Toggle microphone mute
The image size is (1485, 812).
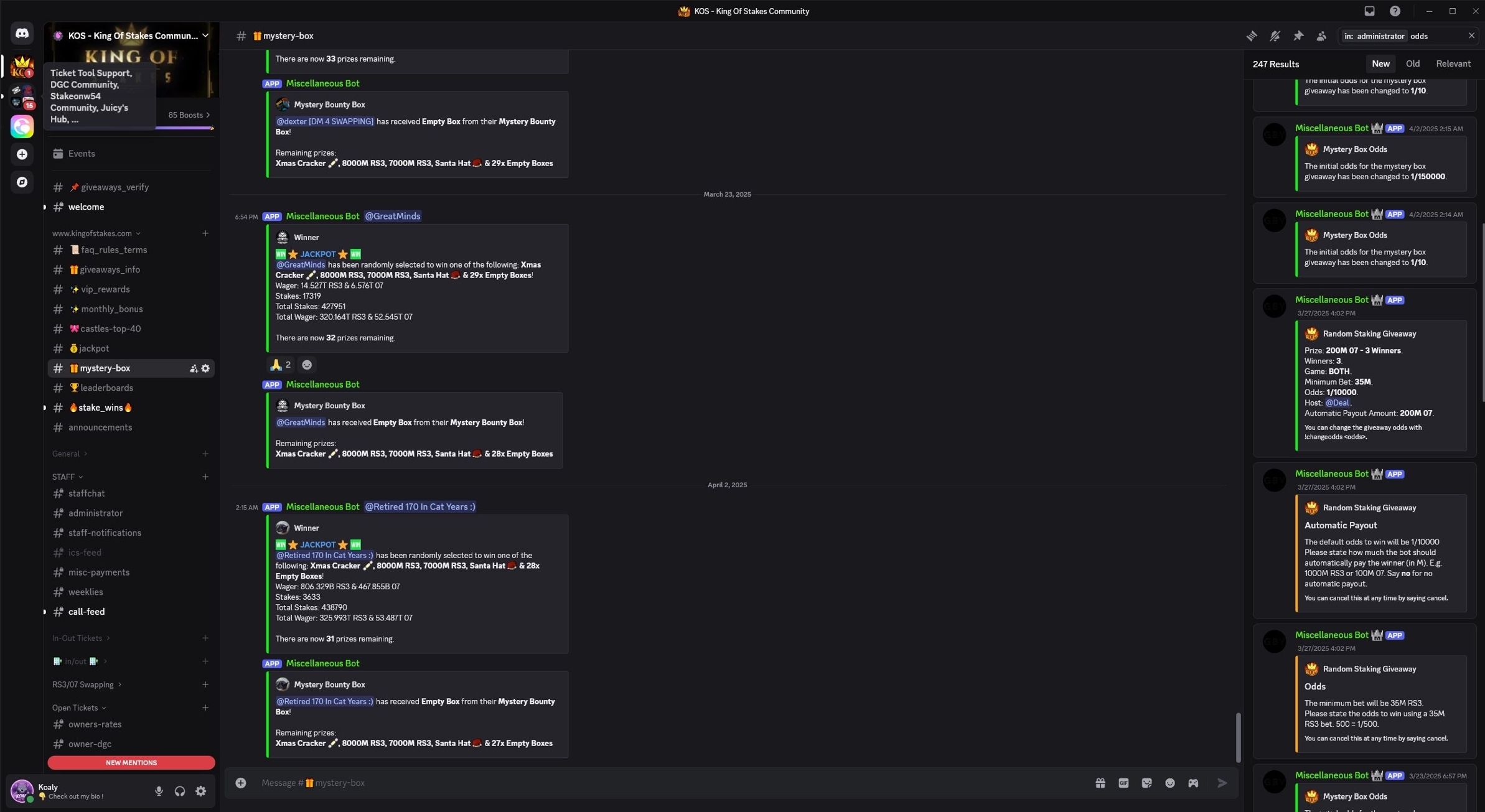tap(159, 791)
